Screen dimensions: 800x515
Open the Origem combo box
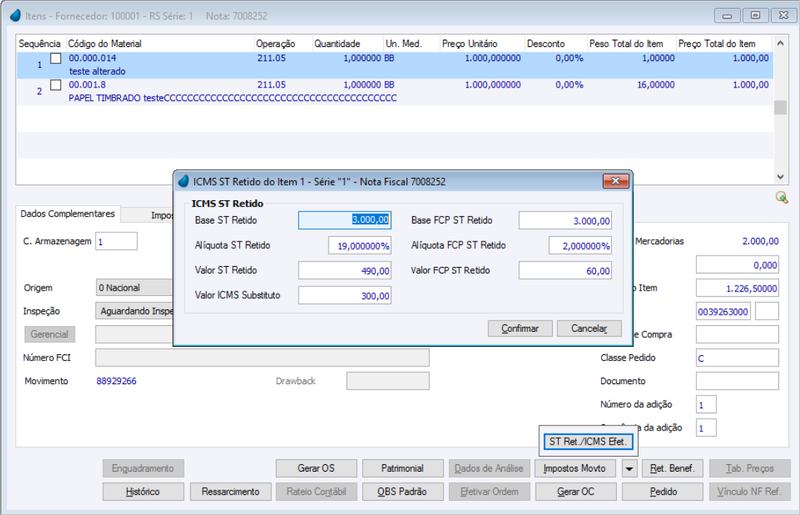pyautogui.click(x=134, y=288)
